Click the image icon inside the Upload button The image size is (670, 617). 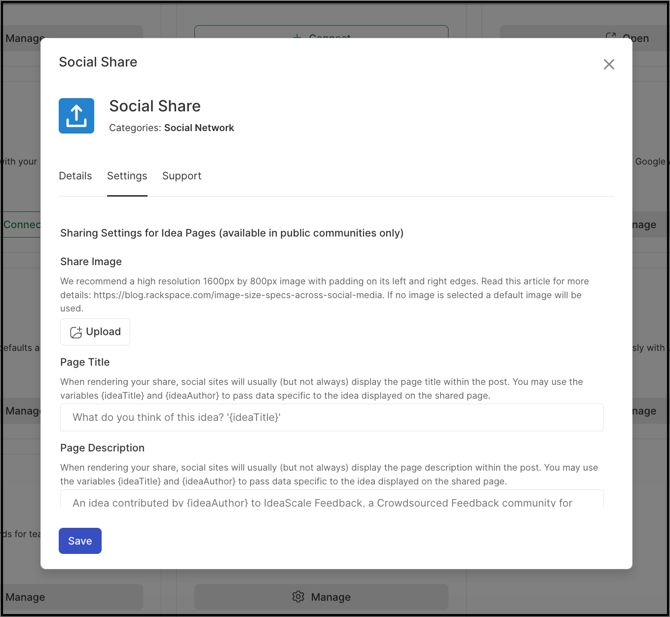coord(76,332)
